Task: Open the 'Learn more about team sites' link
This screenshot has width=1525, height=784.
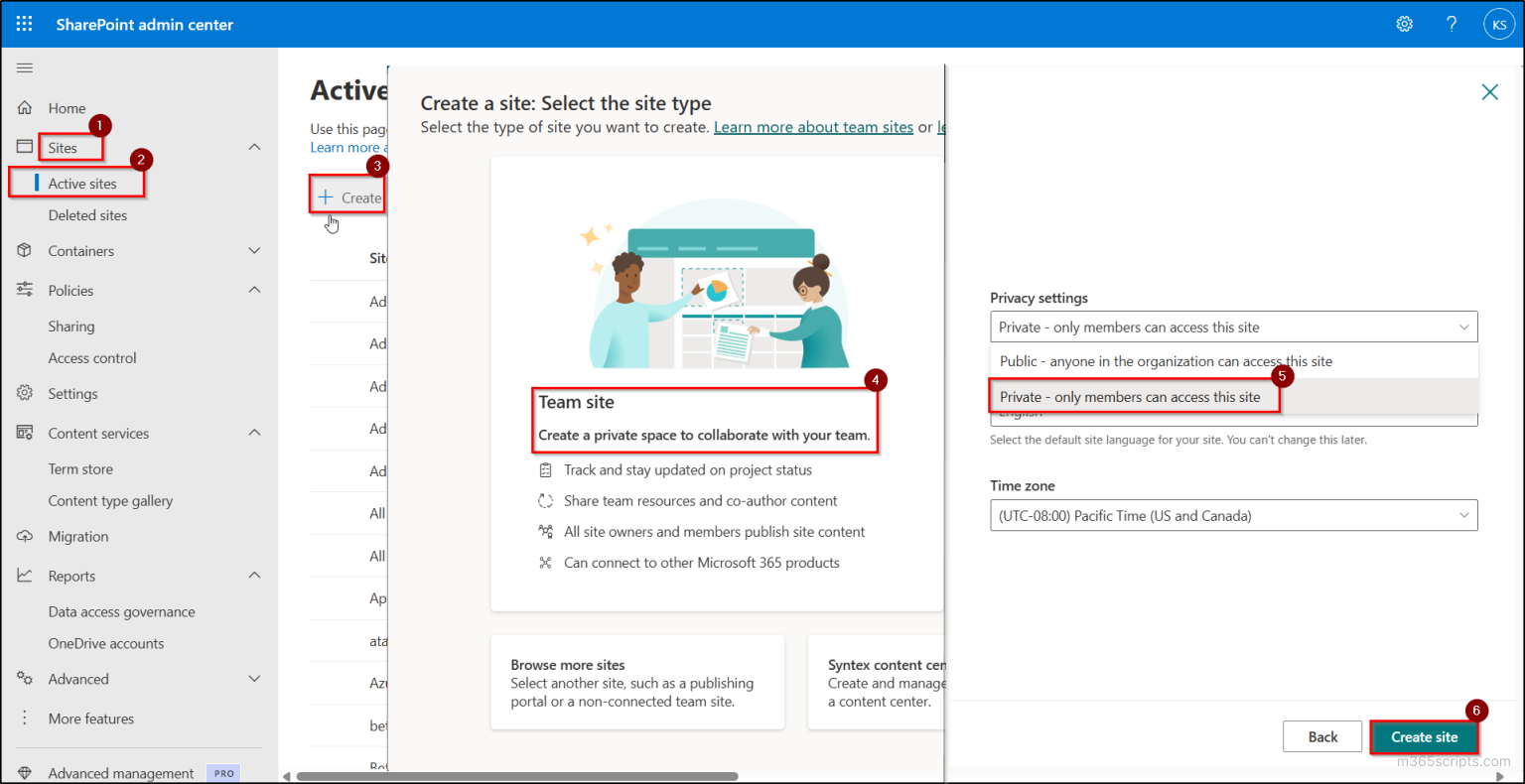Action: coord(813,126)
